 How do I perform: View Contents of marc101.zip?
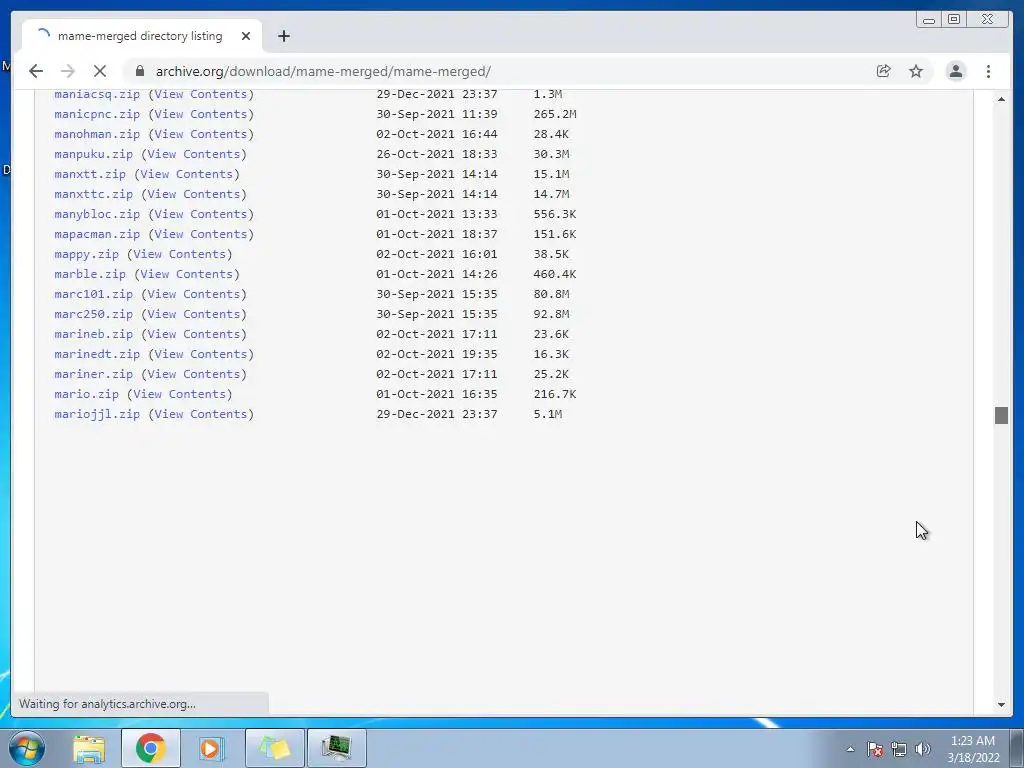tap(194, 295)
